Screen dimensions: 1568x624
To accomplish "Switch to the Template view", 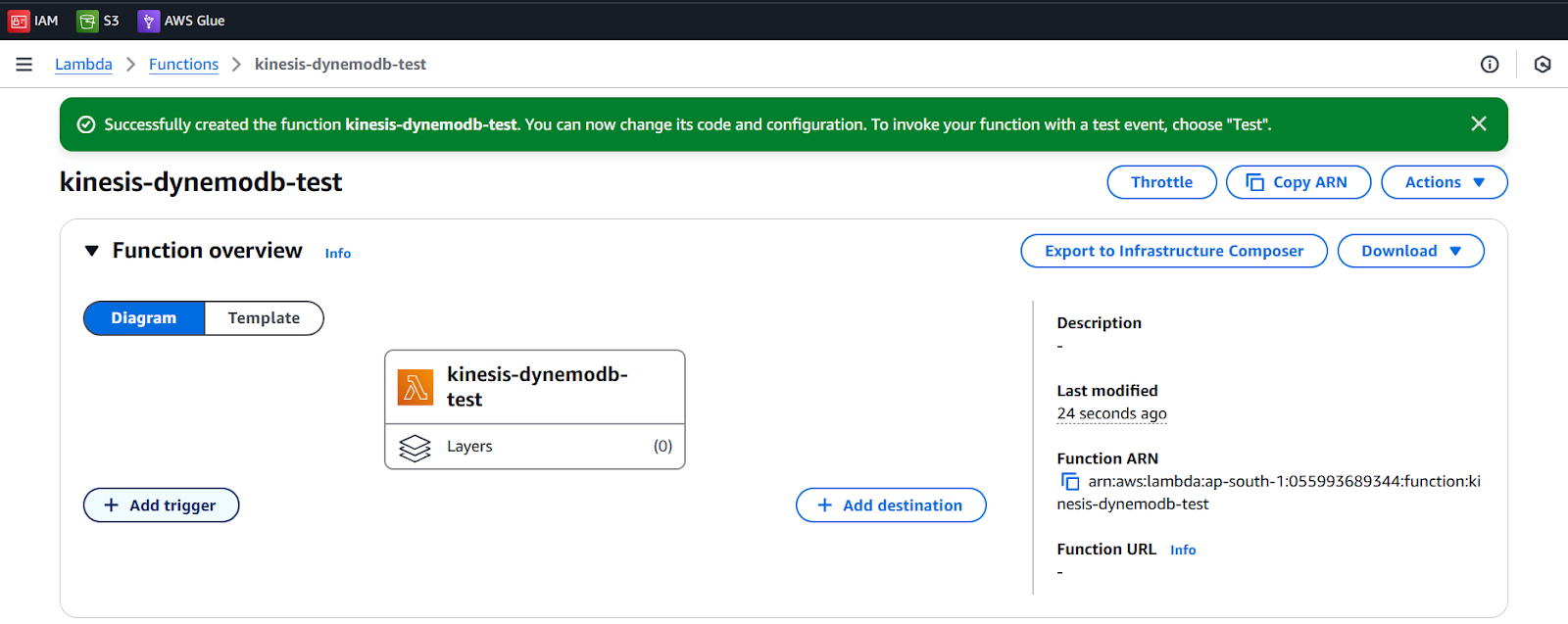I will [x=264, y=318].
